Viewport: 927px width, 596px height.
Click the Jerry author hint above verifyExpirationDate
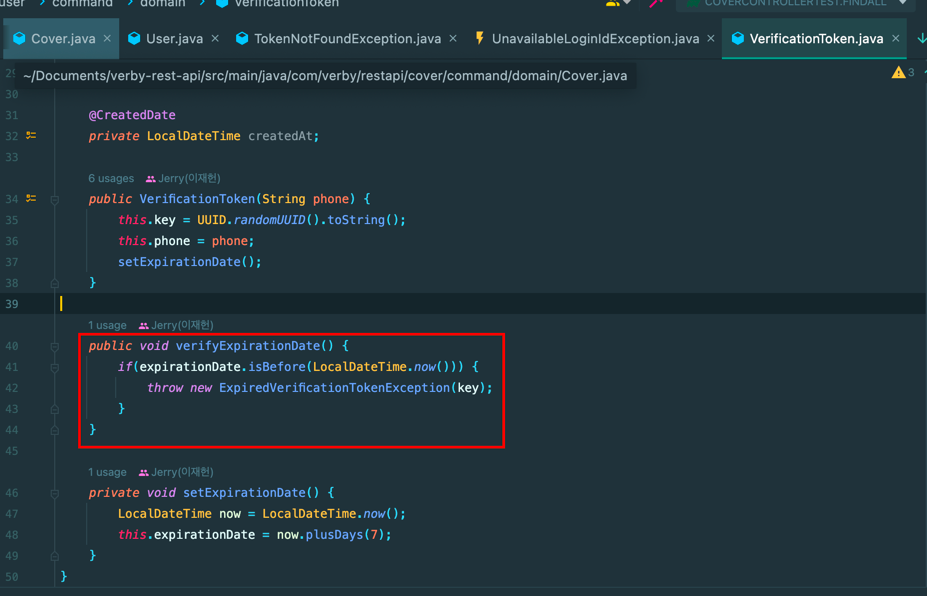pos(176,325)
